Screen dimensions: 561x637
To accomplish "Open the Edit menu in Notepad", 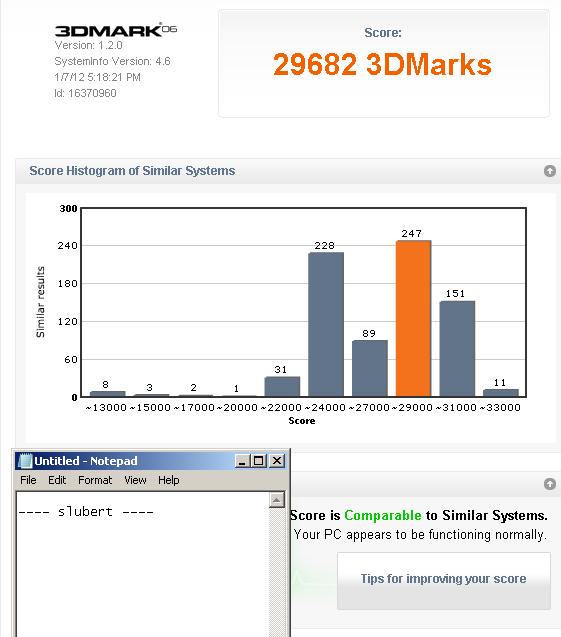I will [57, 480].
